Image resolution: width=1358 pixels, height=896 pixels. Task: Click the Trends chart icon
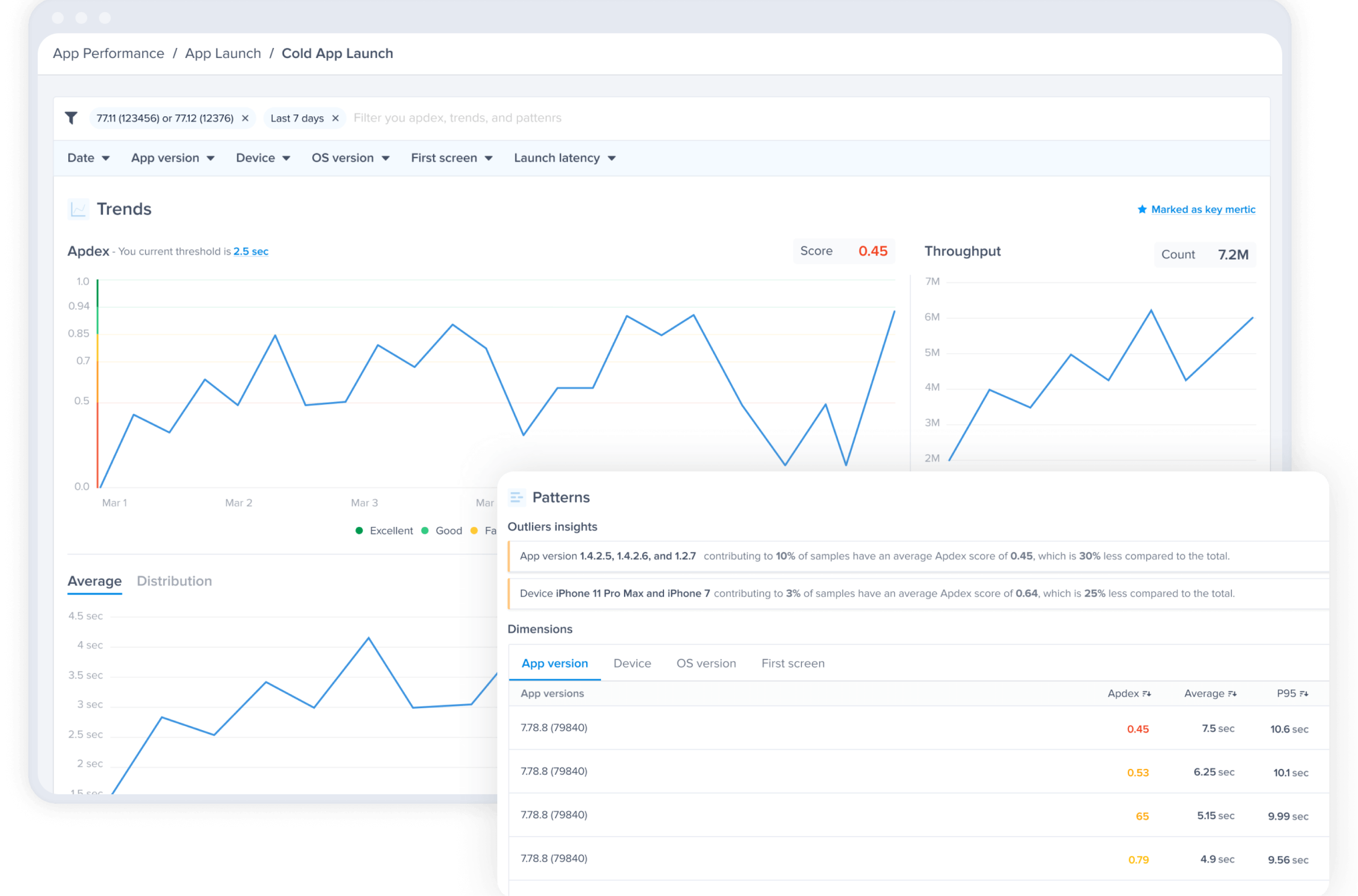pyautogui.click(x=78, y=209)
